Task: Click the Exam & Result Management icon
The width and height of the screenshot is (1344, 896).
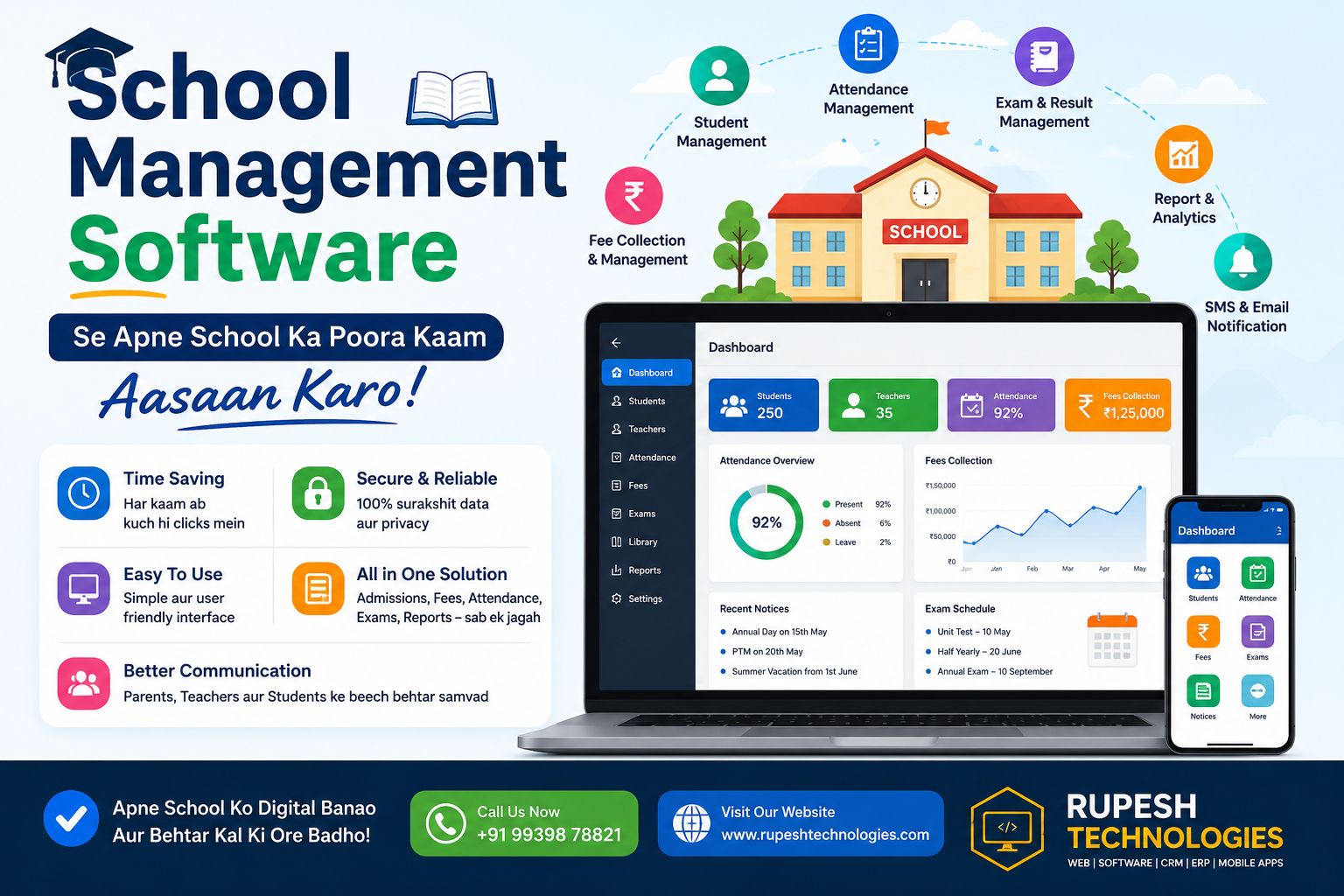Action: 1044,57
